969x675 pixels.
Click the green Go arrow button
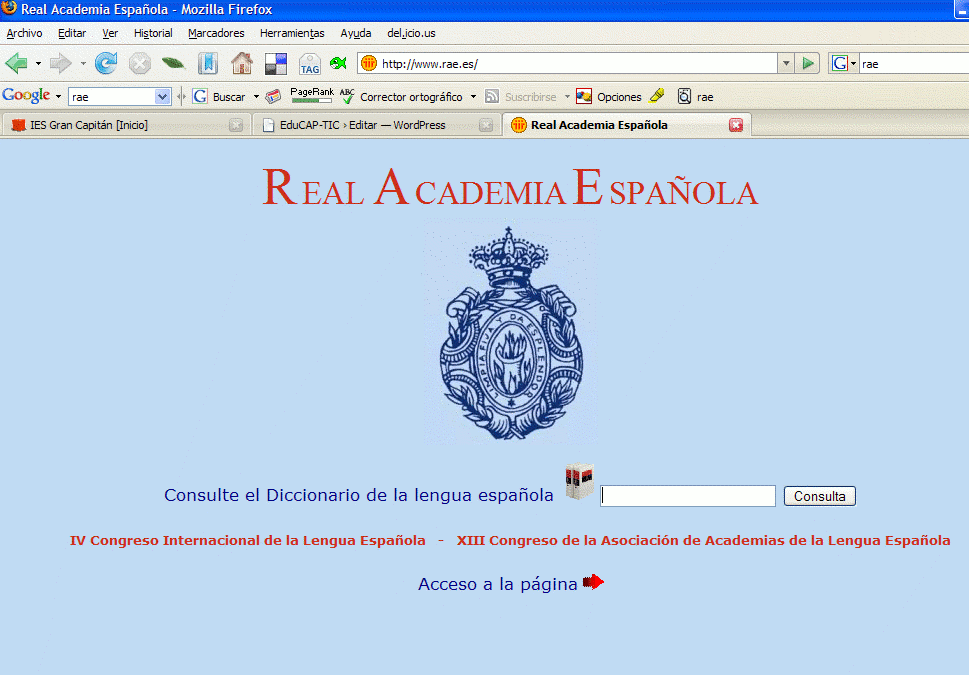807,63
